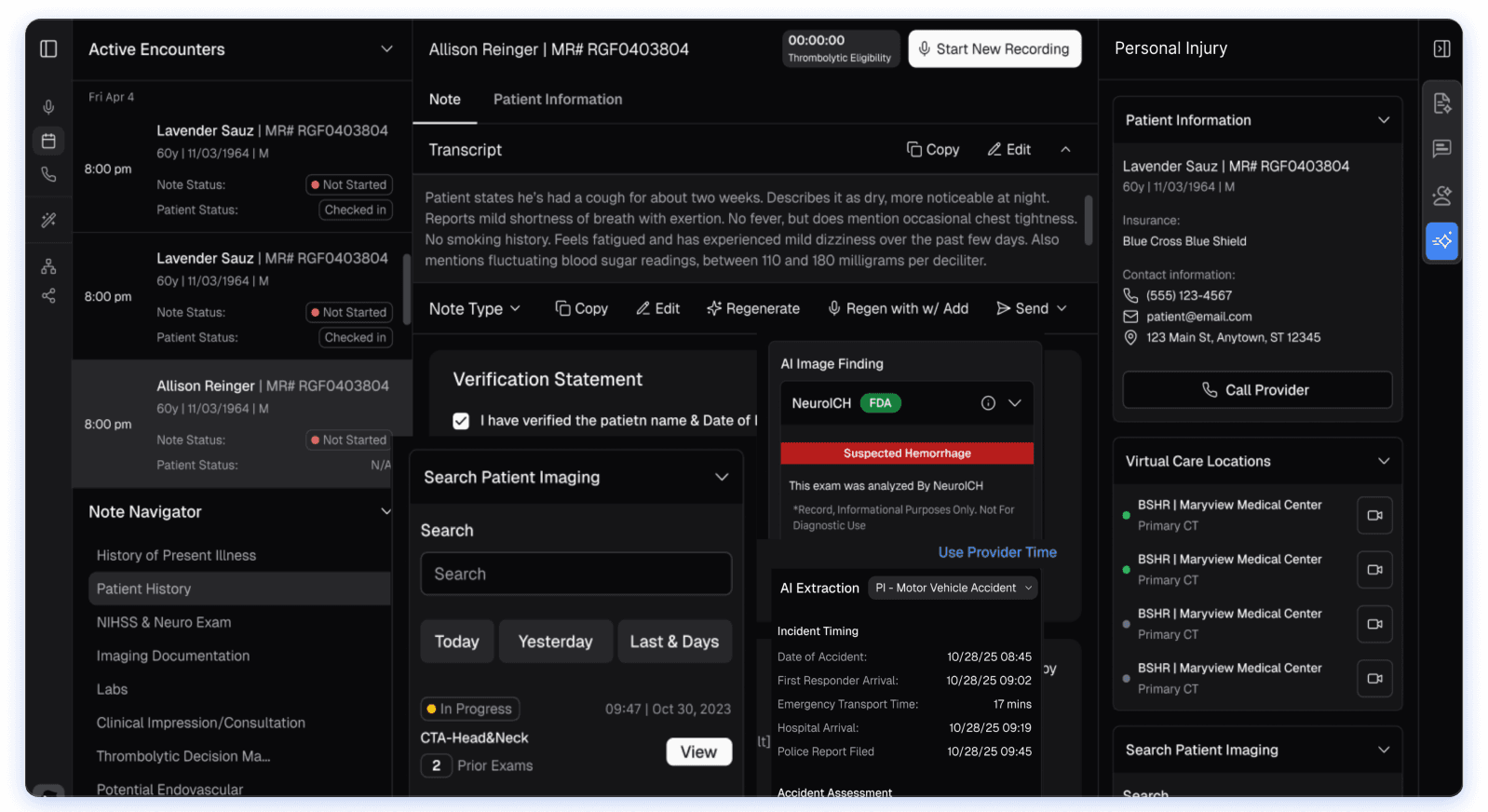Open the calendar icon in left sidebar
This screenshot has width=1488, height=812.
[x=48, y=141]
